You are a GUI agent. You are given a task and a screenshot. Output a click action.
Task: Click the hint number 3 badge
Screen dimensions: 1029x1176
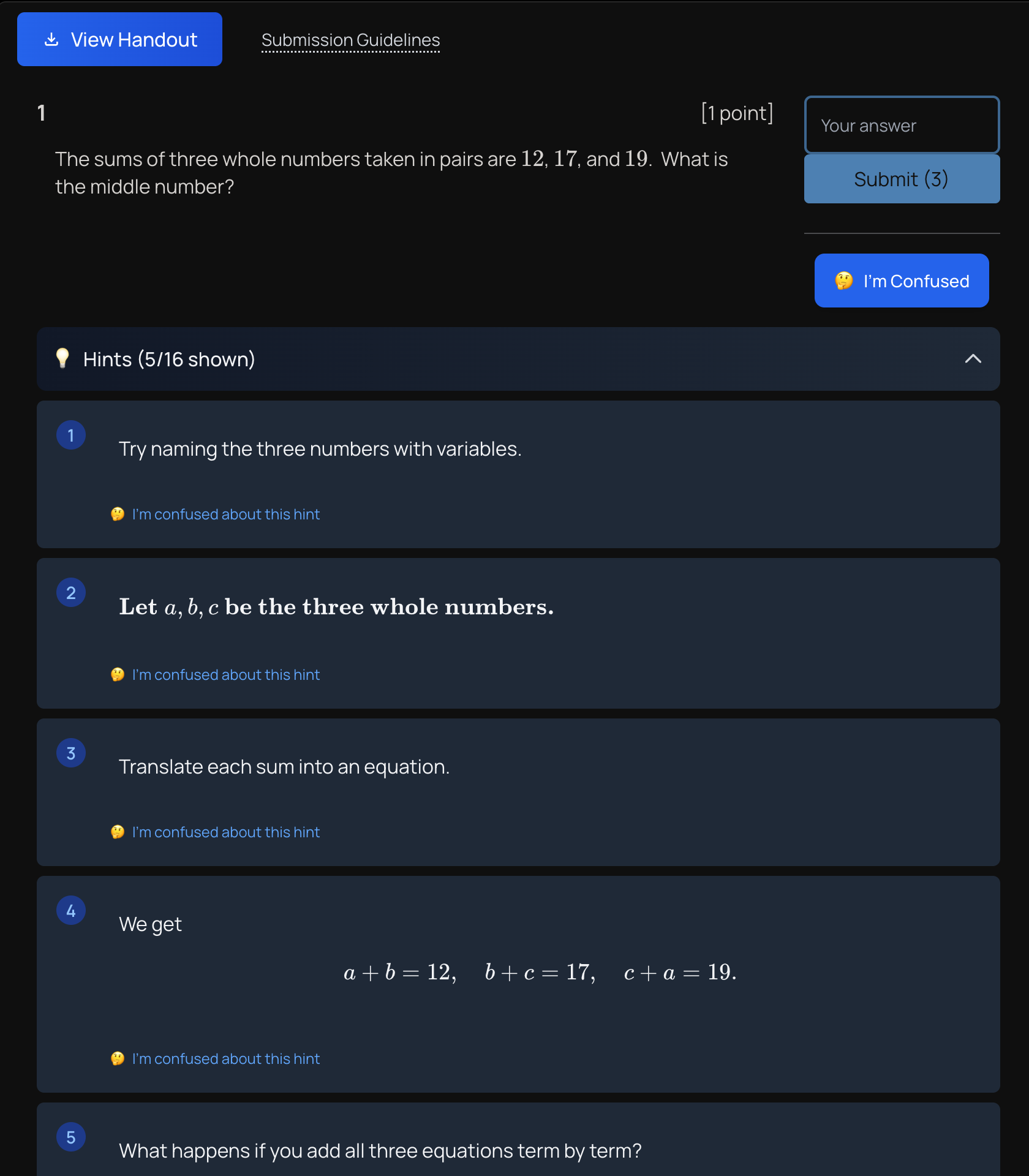coord(71,753)
